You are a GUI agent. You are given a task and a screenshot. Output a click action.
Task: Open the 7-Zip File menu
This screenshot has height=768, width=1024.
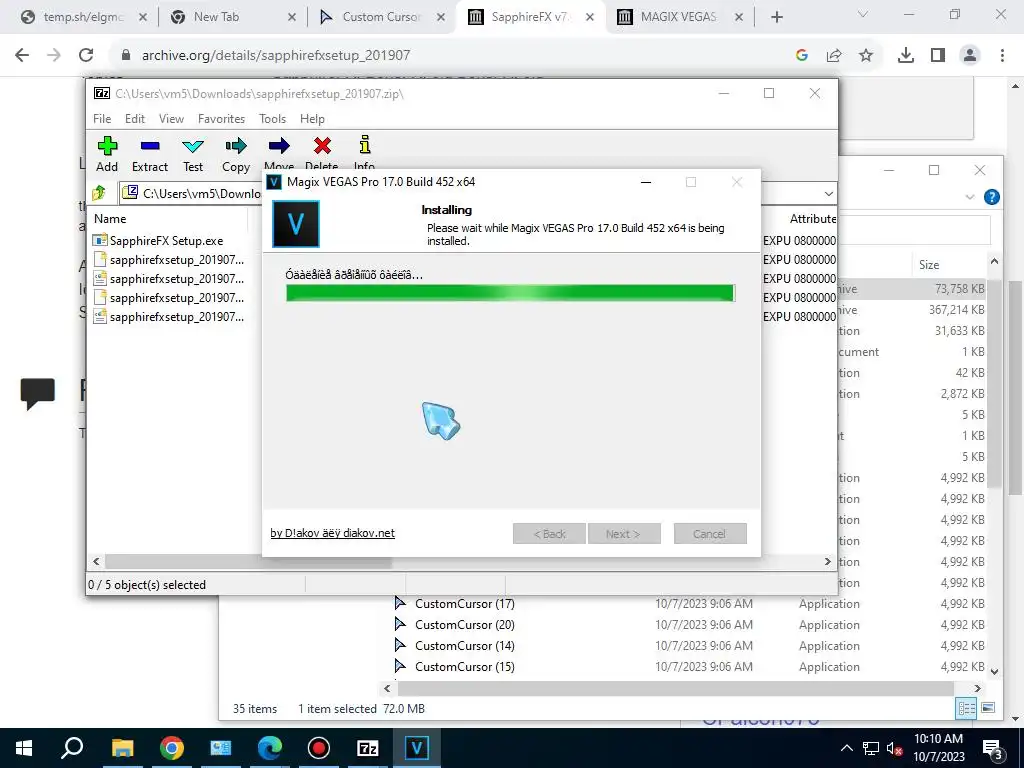pos(102,119)
